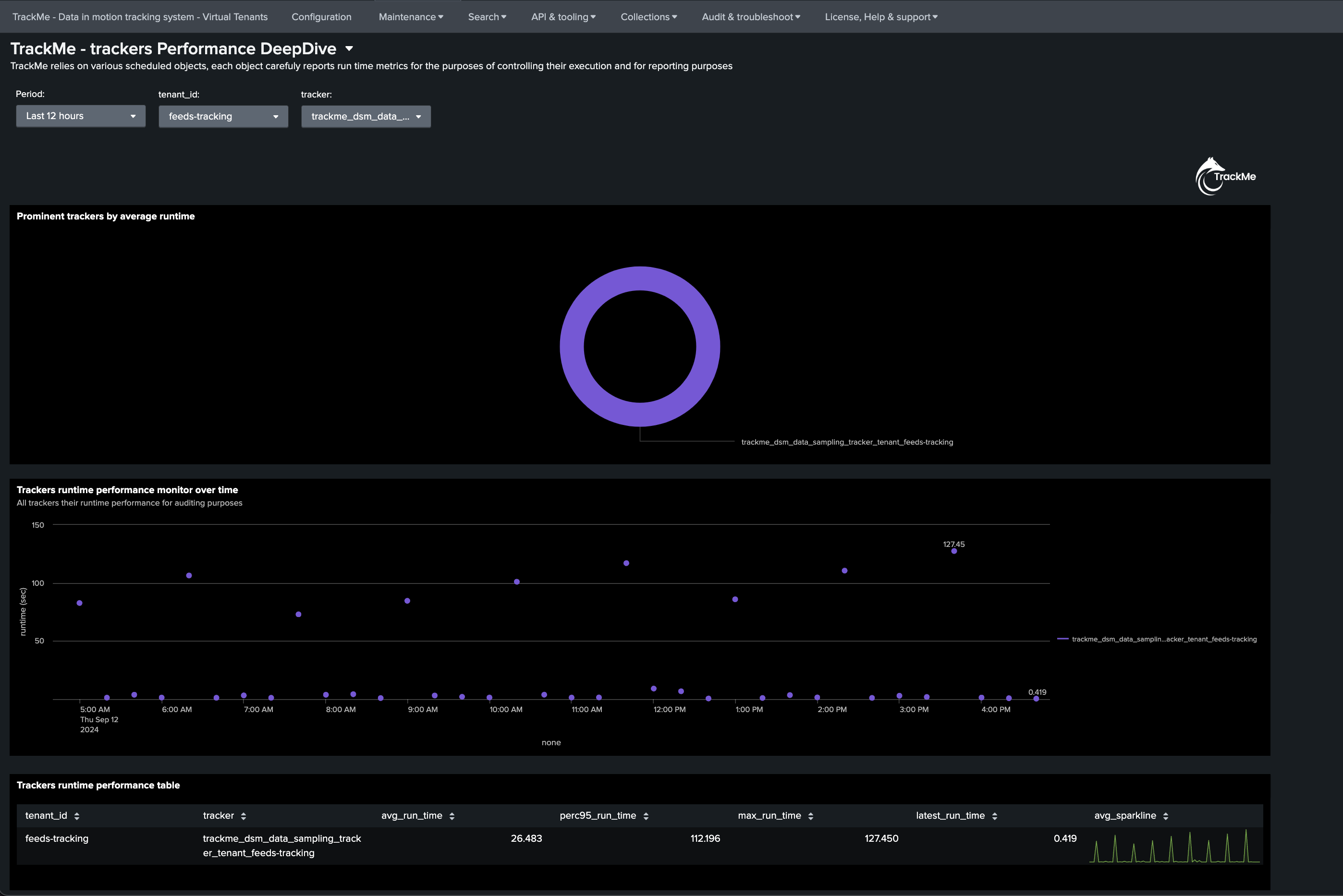Open the Collections menu
The width and height of the screenshot is (1343, 896).
(648, 17)
